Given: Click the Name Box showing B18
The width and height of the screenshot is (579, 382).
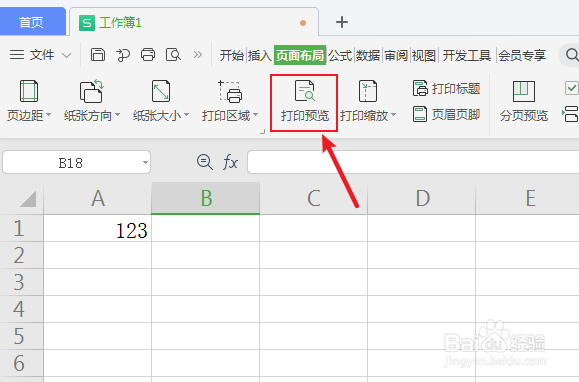Looking at the screenshot, I should (71, 163).
